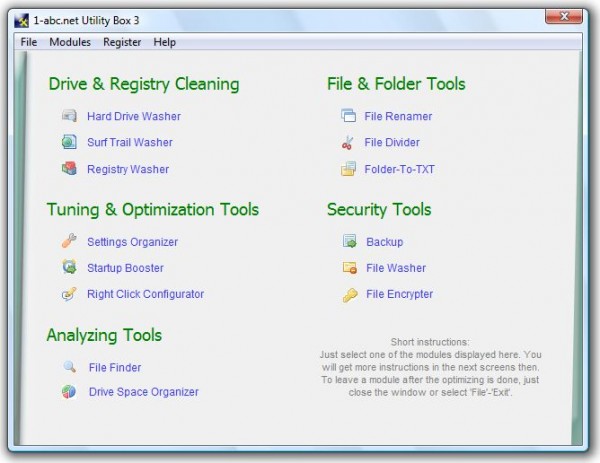
Task: Click the File Renamer windows icon
Action: pyautogui.click(x=348, y=116)
